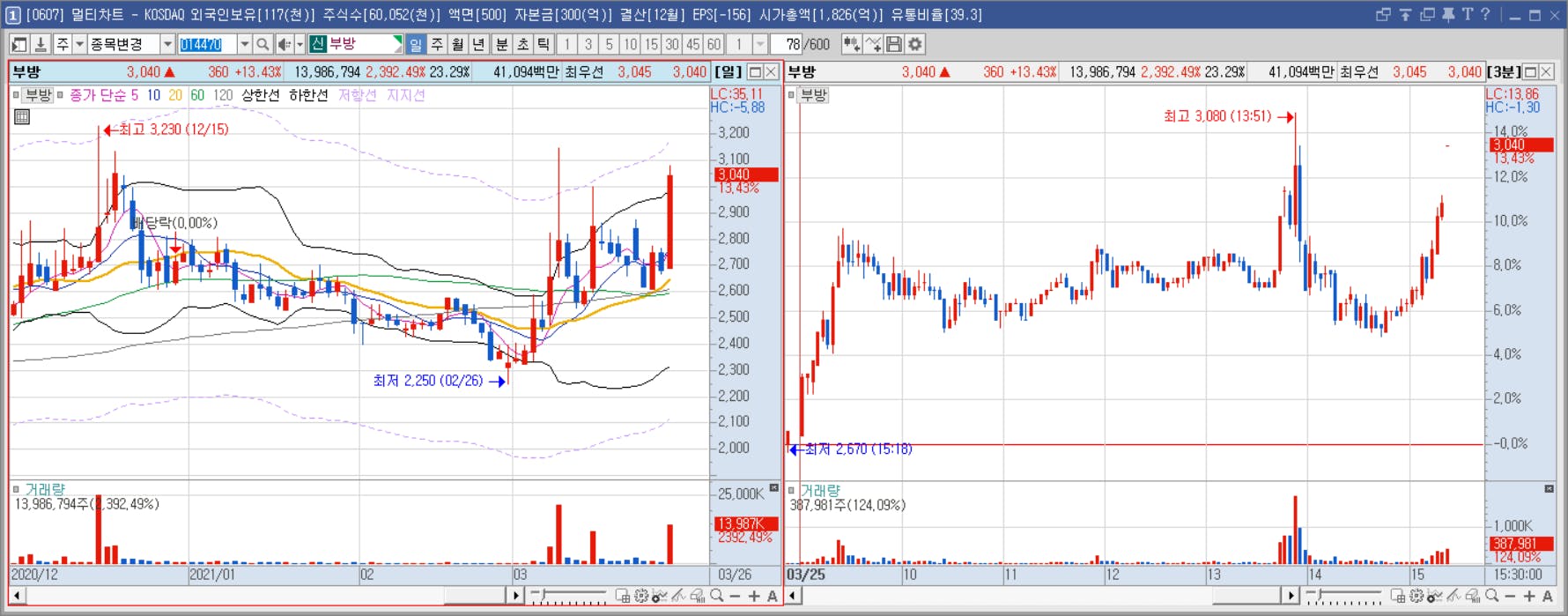Image resolution: width=1568 pixels, height=616 pixels.
Task: Adjust daily chart zoom slider
Action: coord(569,597)
